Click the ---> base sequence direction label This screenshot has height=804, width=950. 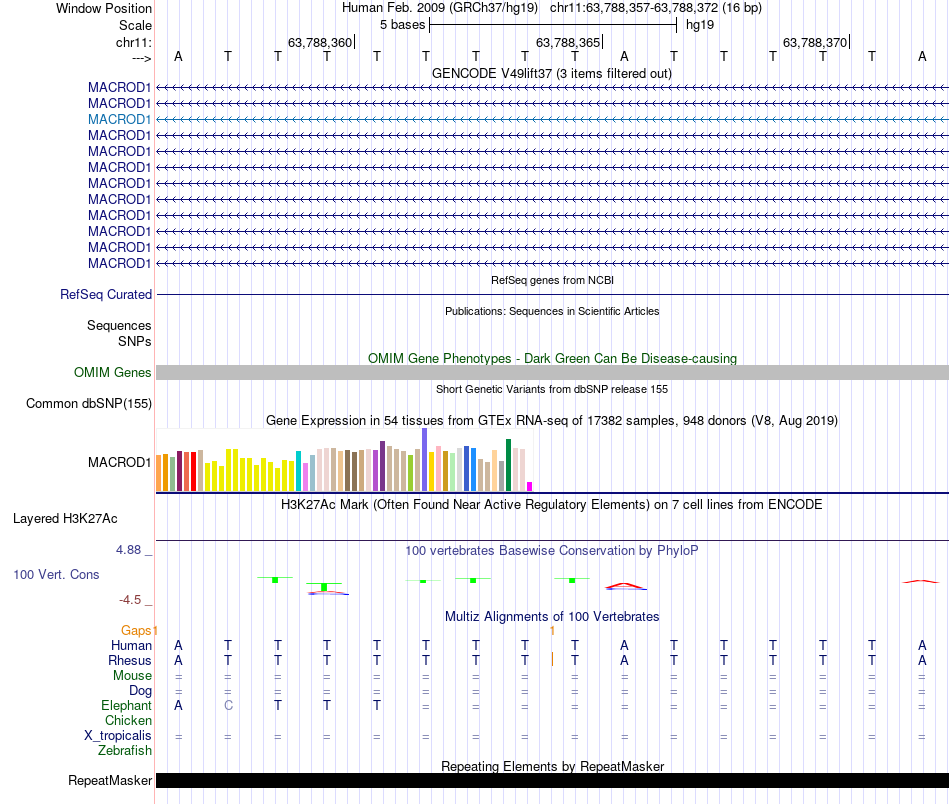(x=141, y=58)
